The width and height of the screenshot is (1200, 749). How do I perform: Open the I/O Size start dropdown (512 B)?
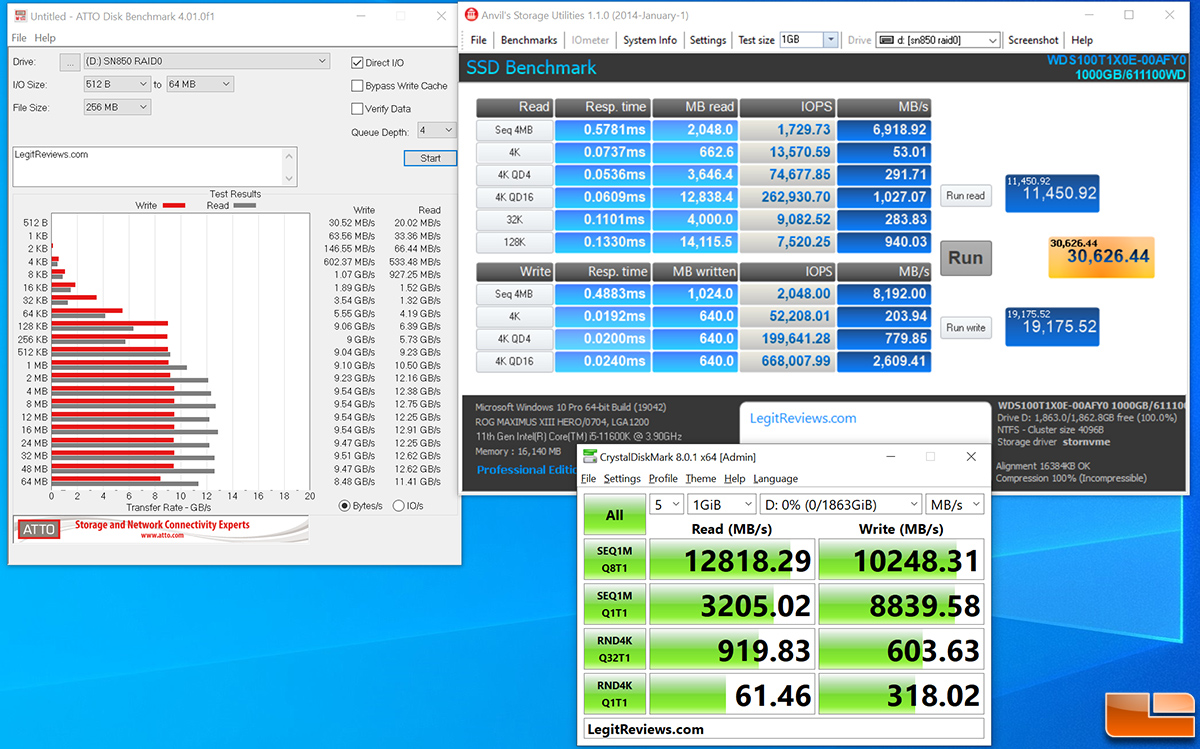[x=116, y=85]
